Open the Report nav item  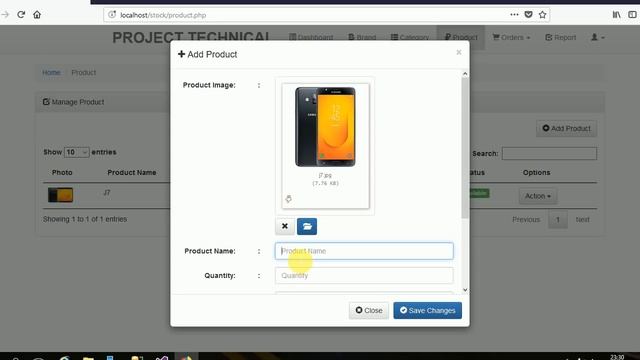tap(560, 37)
